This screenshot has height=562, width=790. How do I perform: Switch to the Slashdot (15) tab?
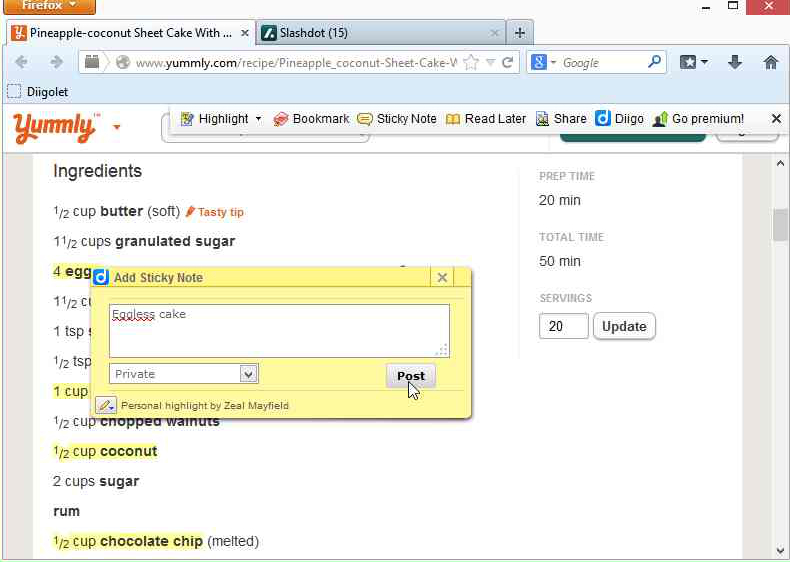click(x=382, y=33)
